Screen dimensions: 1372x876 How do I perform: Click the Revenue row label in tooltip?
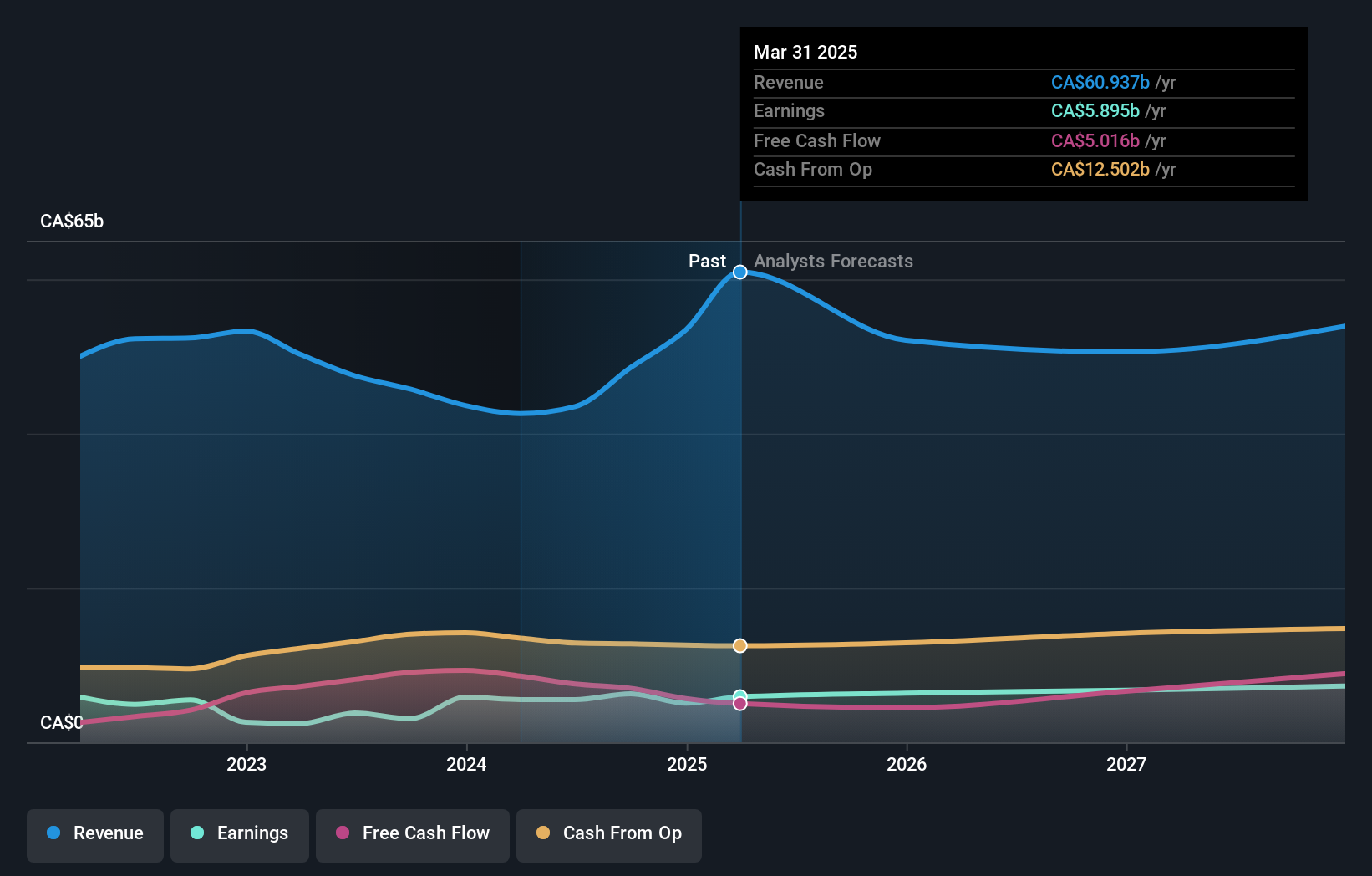[x=788, y=82]
